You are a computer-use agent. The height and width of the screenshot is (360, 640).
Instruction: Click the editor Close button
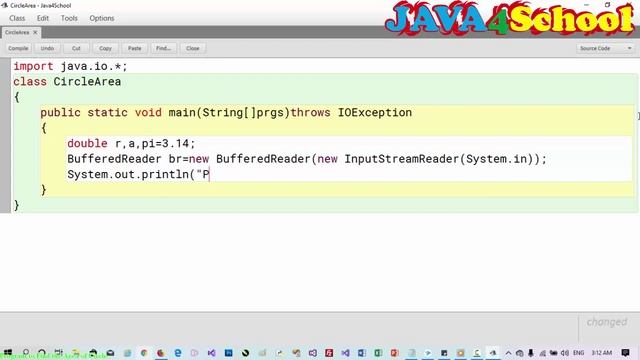[193, 48]
